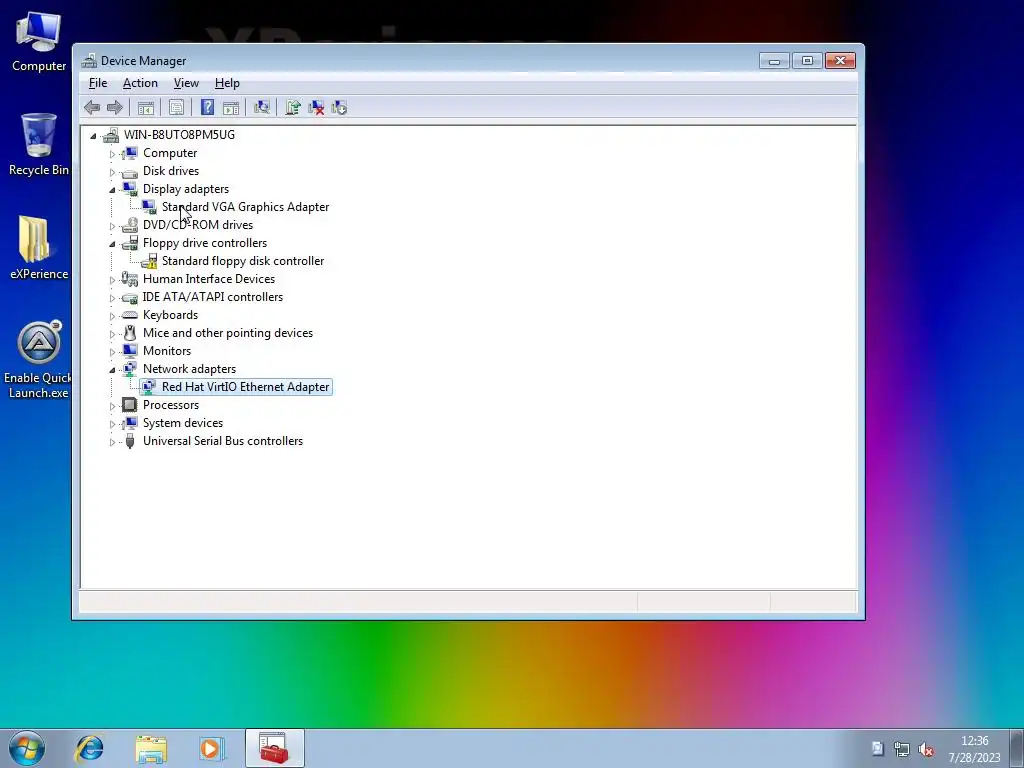Select Red Hat VirtIO Ethernet Adapter
This screenshot has width=1024, height=768.
(x=246, y=387)
